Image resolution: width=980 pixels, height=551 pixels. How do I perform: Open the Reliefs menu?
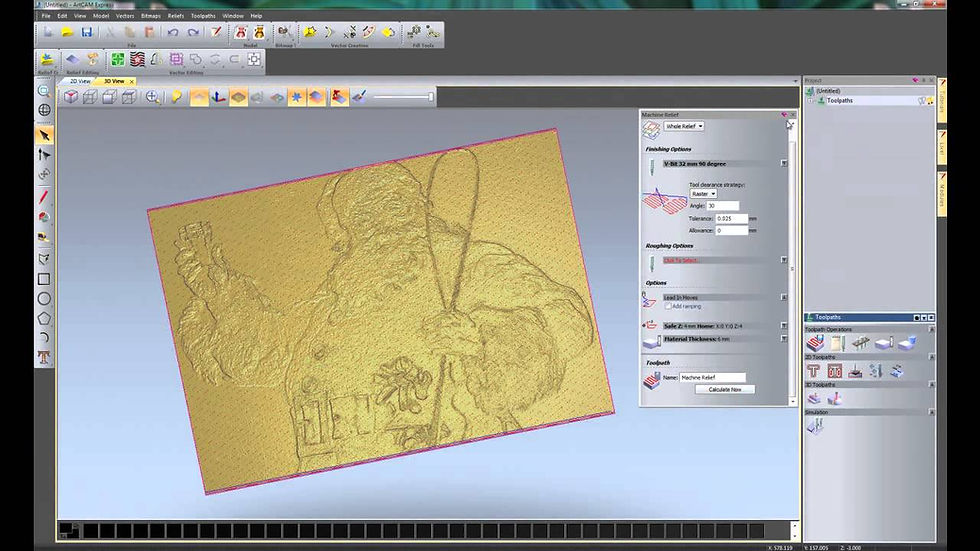click(176, 16)
